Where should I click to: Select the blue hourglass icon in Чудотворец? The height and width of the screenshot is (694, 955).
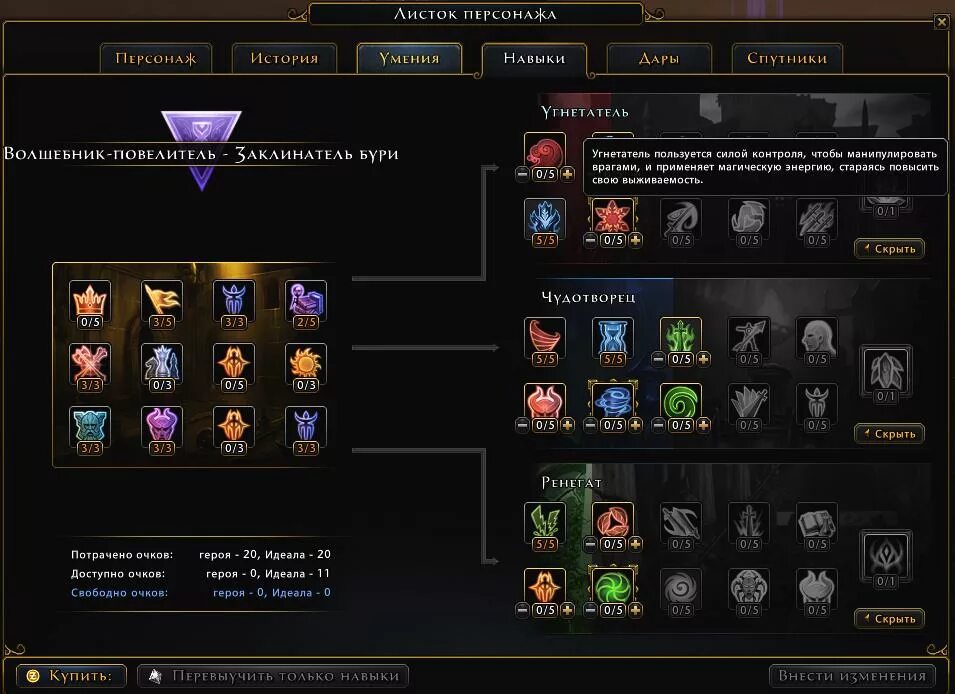click(x=613, y=337)
